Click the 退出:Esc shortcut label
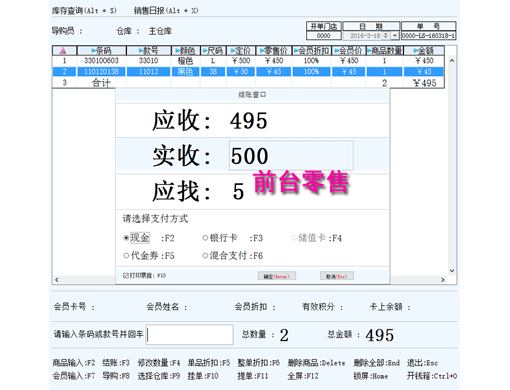This screenshot has height=390, width=510. (x=422, y=363)
